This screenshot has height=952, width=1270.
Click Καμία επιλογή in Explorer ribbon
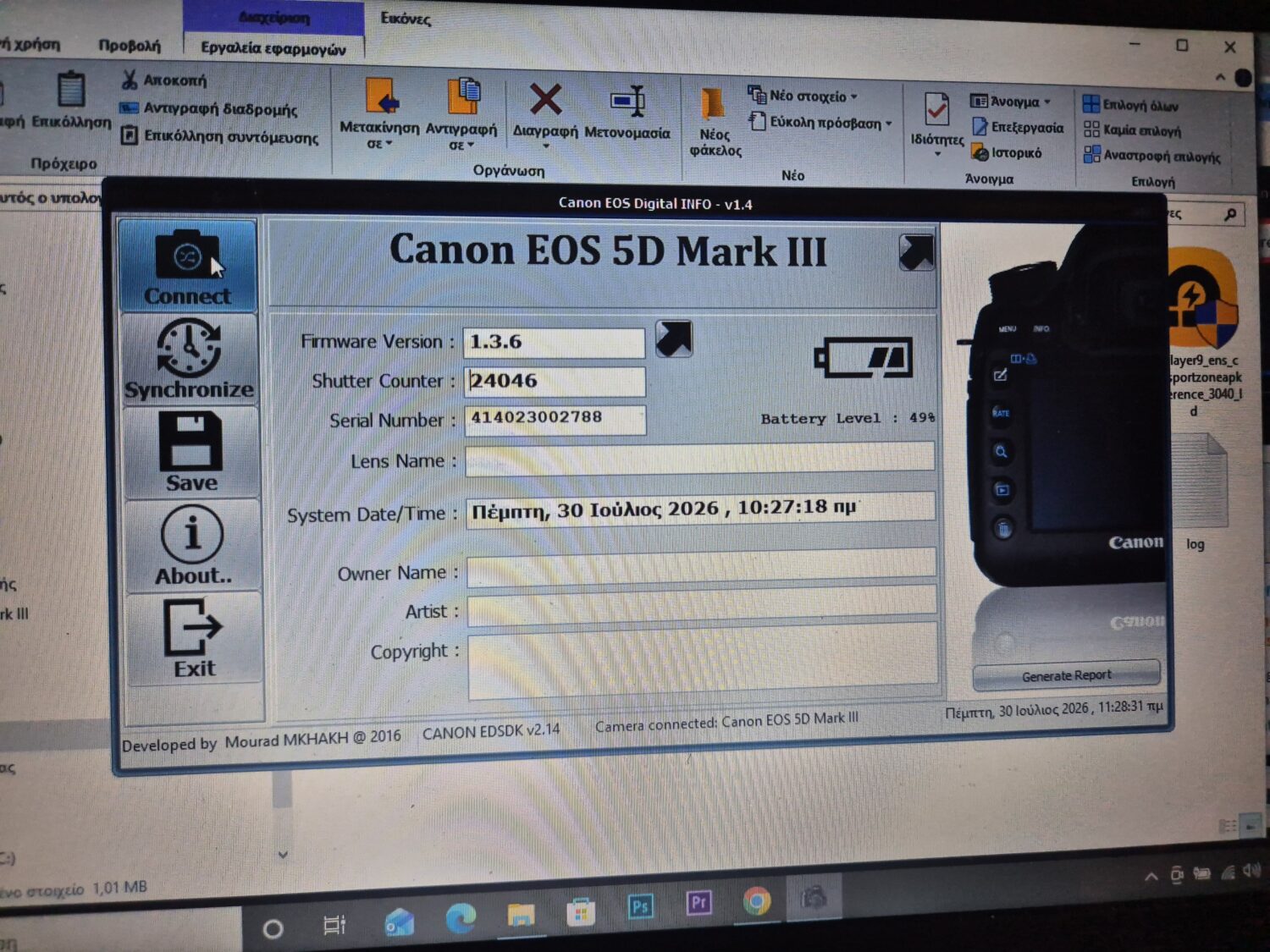tap(1132, 130)
